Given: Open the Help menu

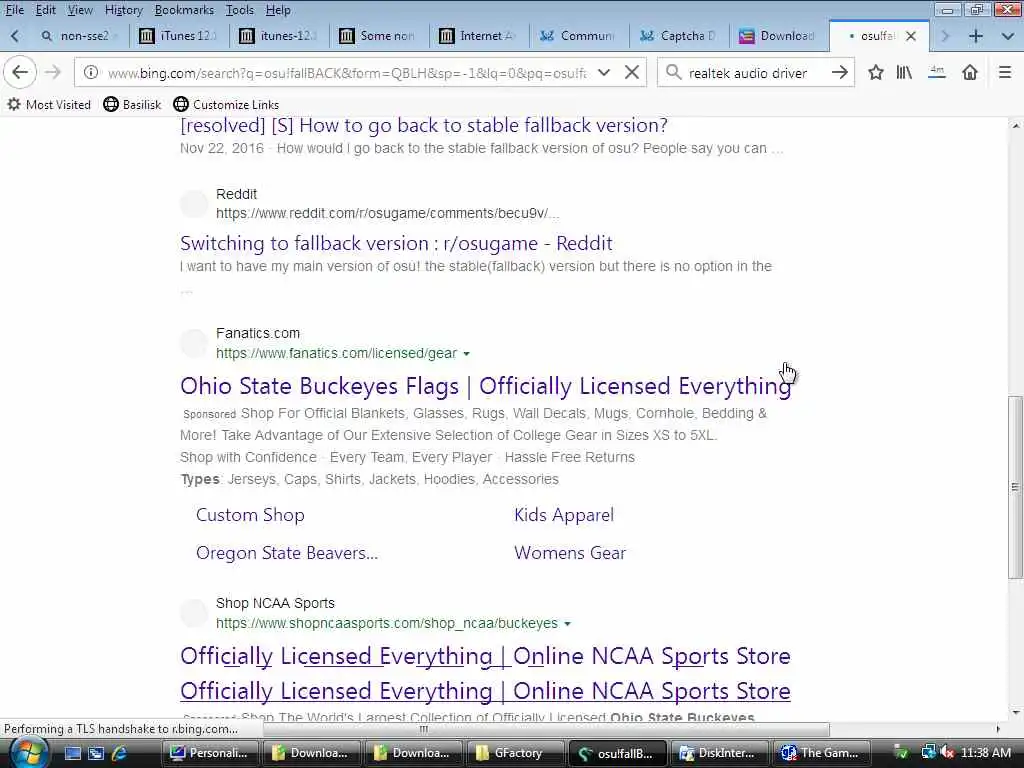Looking at the screenshot, I should (278, 10).
